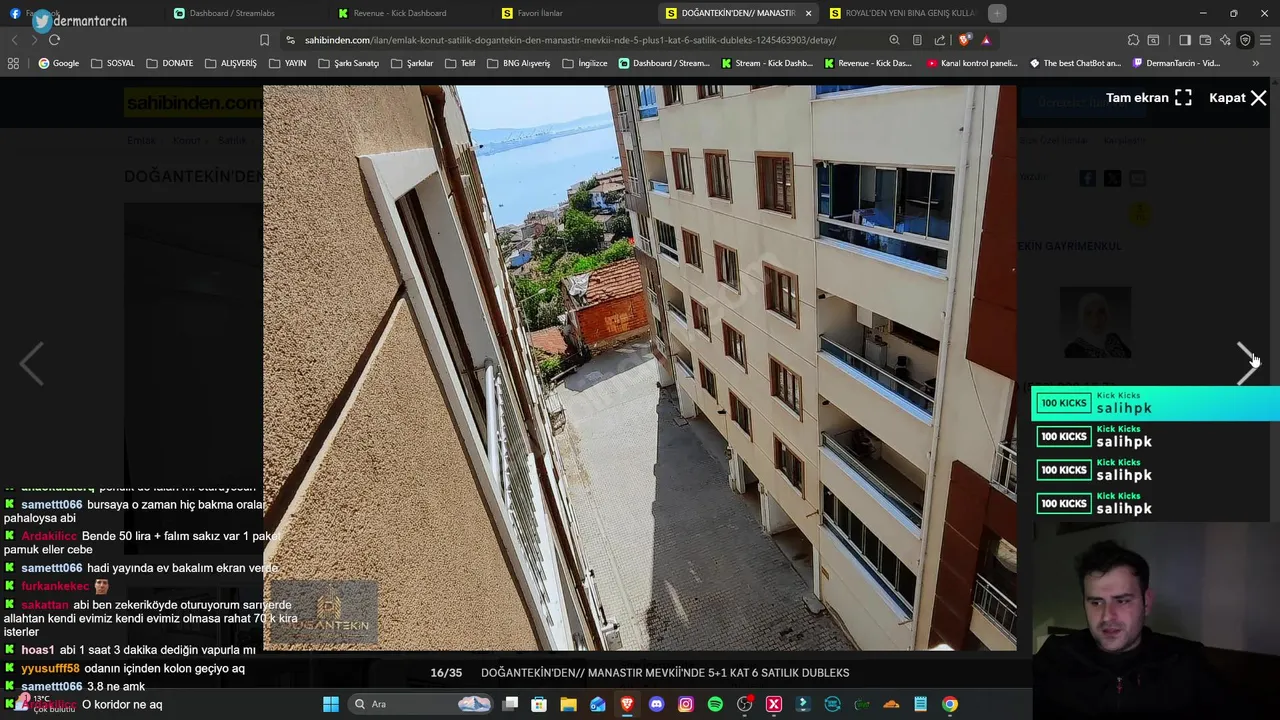Click the photo counter 16/35
Viewport: 1280px width, 720px height.
(x=446, y=673)
